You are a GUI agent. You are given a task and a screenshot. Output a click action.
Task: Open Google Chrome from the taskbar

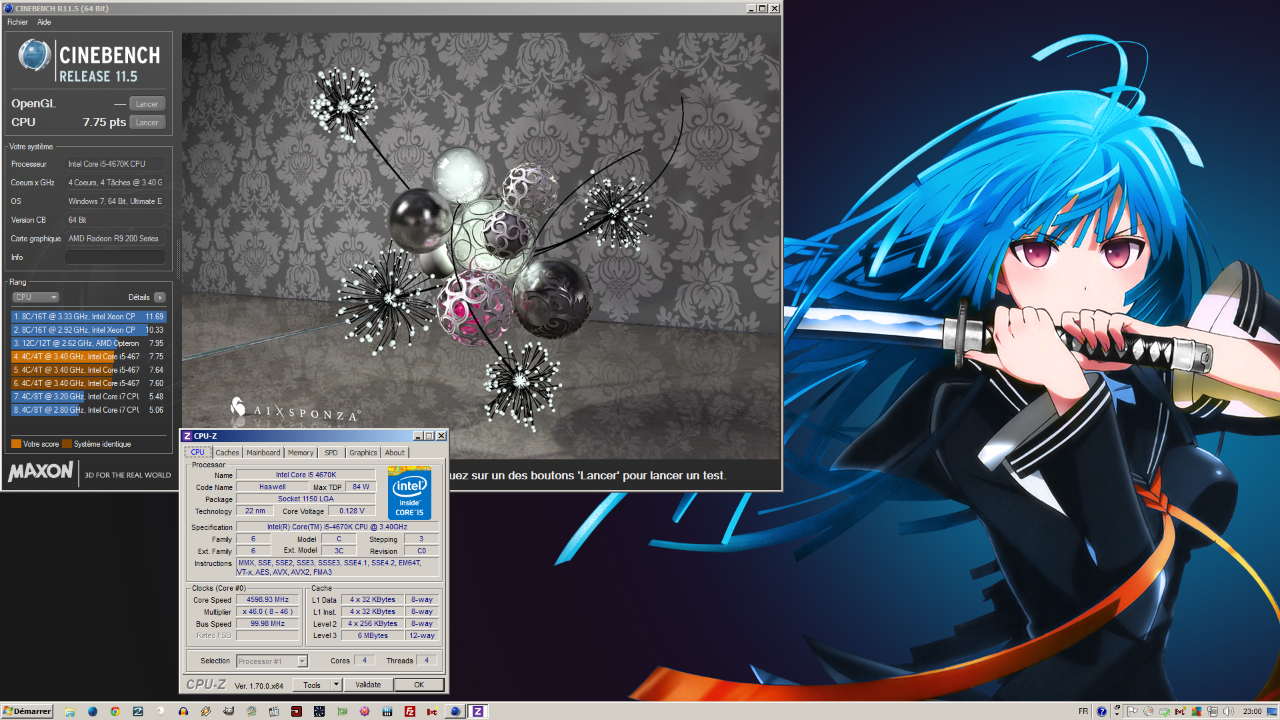115,712
